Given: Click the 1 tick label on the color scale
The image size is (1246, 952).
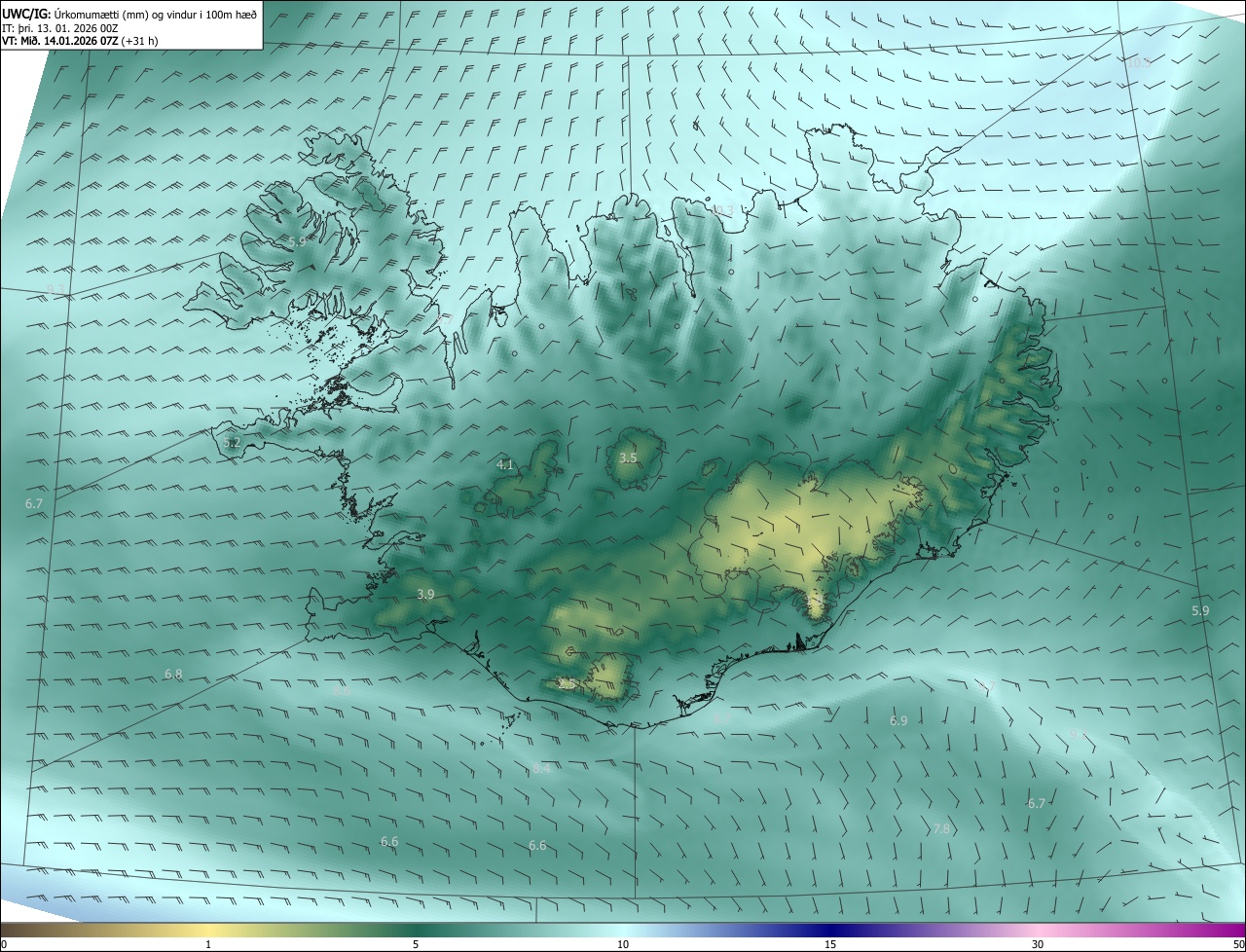Looking at the screenshot, I should click(x=208, y=944).
